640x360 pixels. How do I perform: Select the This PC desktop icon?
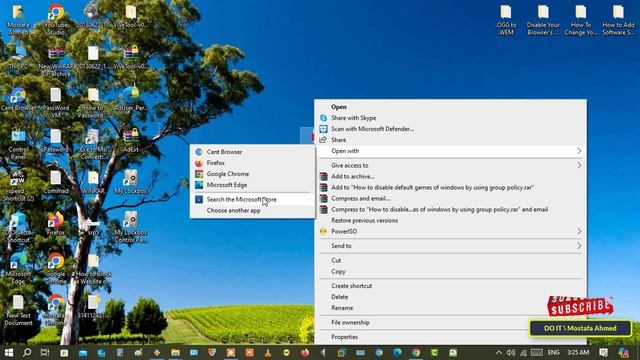point(18,57)
